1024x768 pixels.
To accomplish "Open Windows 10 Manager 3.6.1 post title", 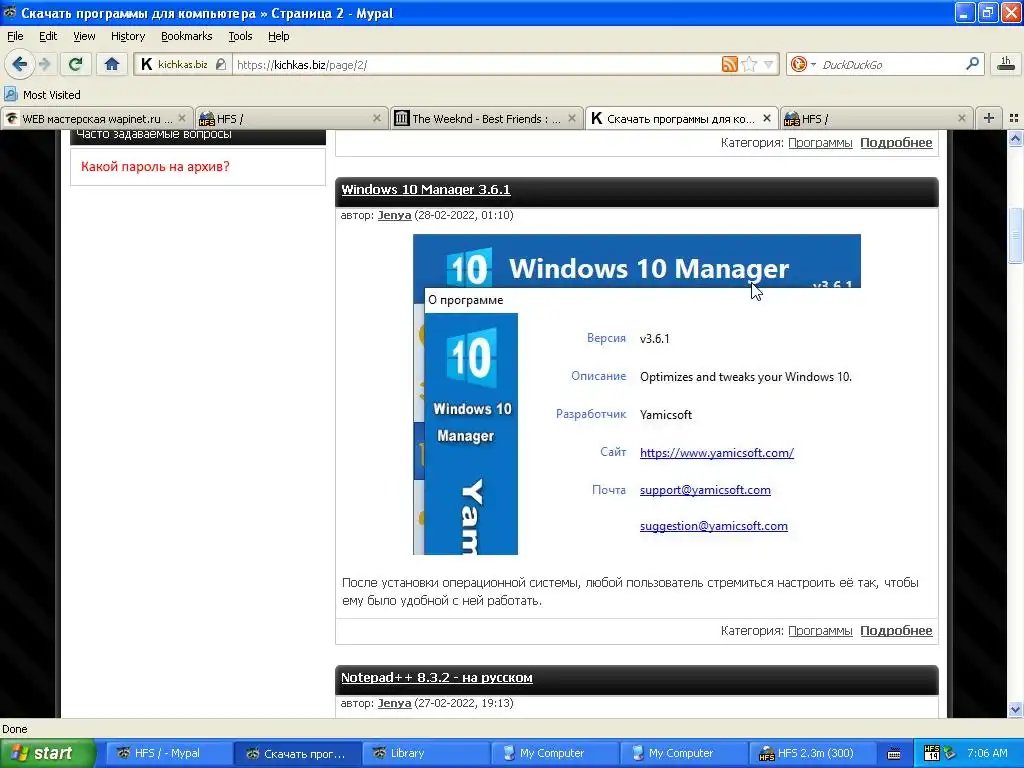I will click(x=426, y=189).
